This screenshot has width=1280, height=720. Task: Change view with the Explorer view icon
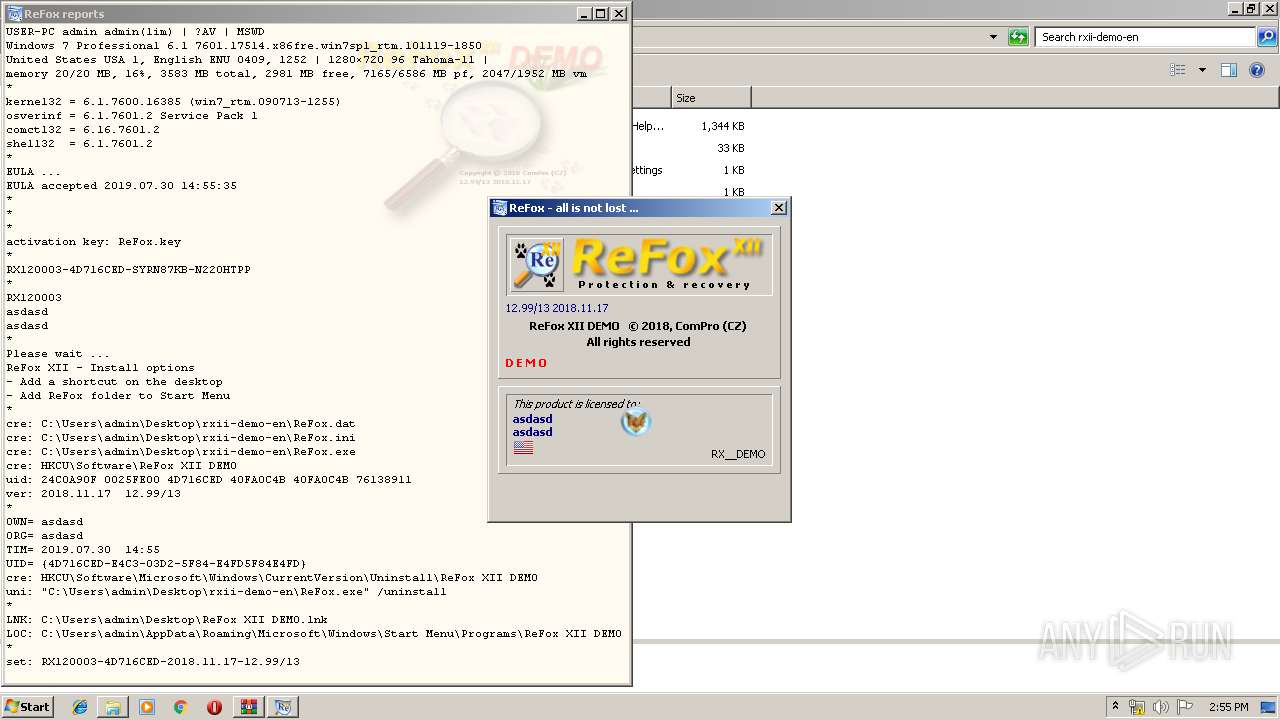1178,70
